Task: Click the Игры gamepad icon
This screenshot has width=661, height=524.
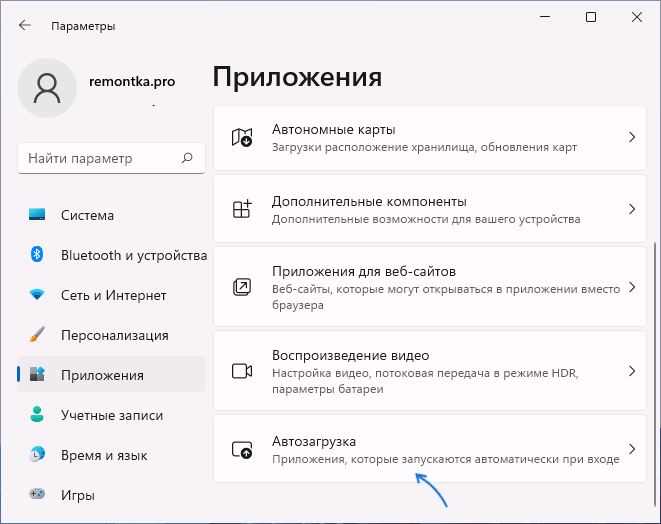Action: pos(37,493)
